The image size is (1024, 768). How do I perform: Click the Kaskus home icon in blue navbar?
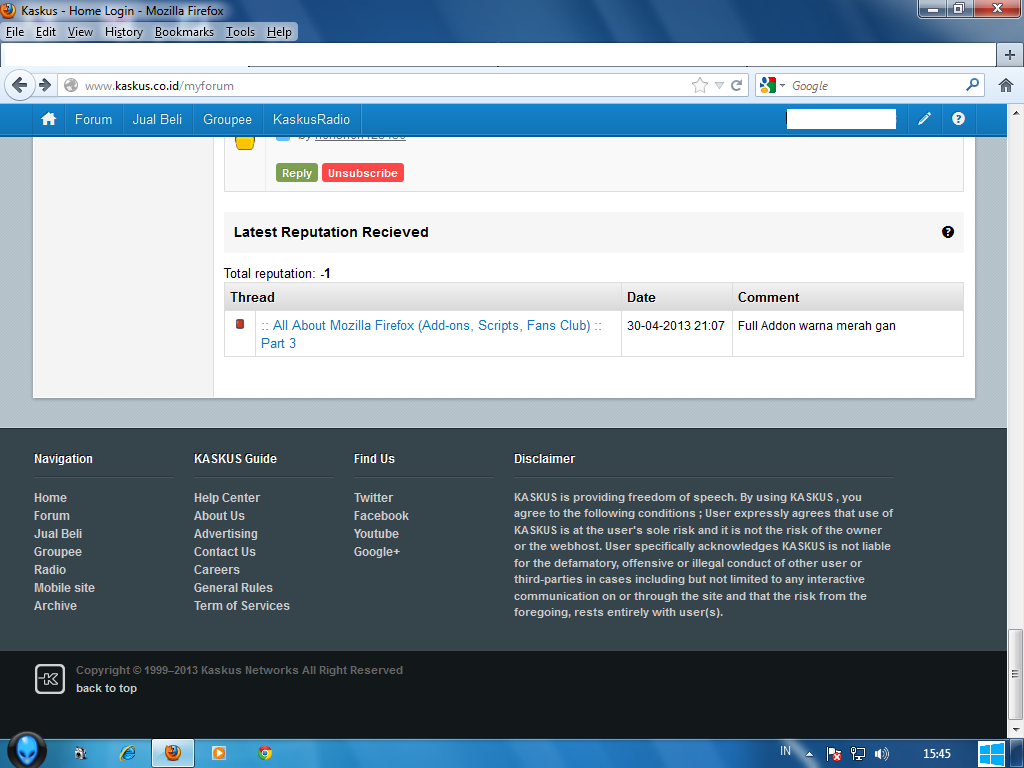click(48, 119)
